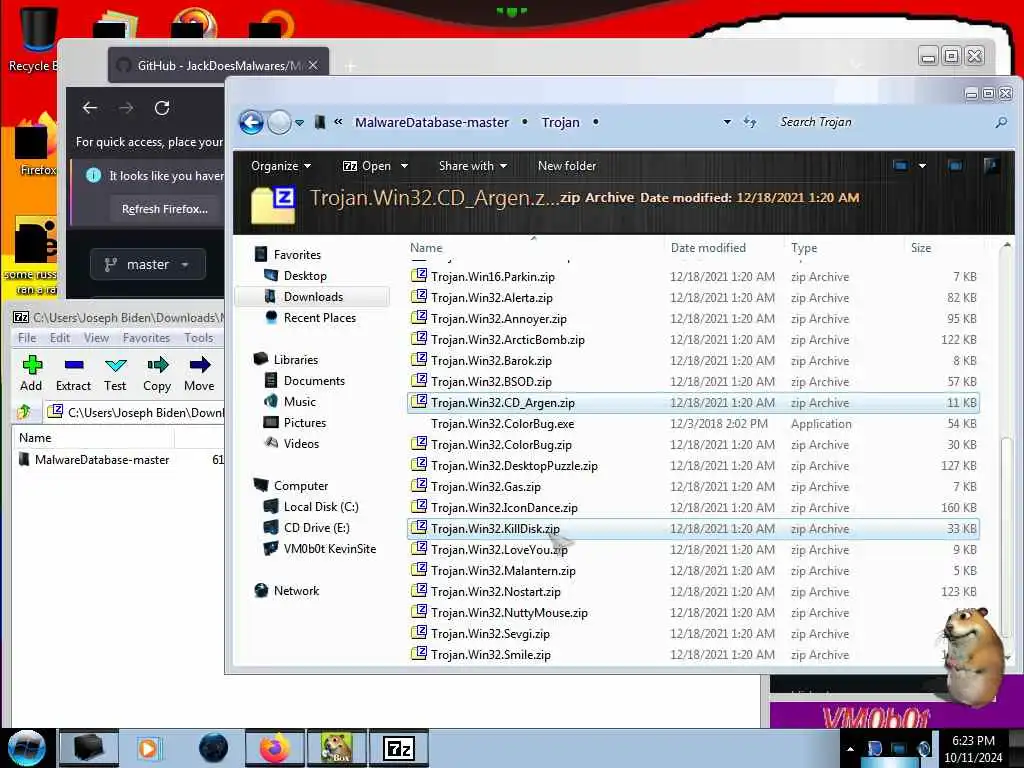Open a new Firefox tab with plus
The height and width of the screenshot is (768, 1024).
point(350,66)
